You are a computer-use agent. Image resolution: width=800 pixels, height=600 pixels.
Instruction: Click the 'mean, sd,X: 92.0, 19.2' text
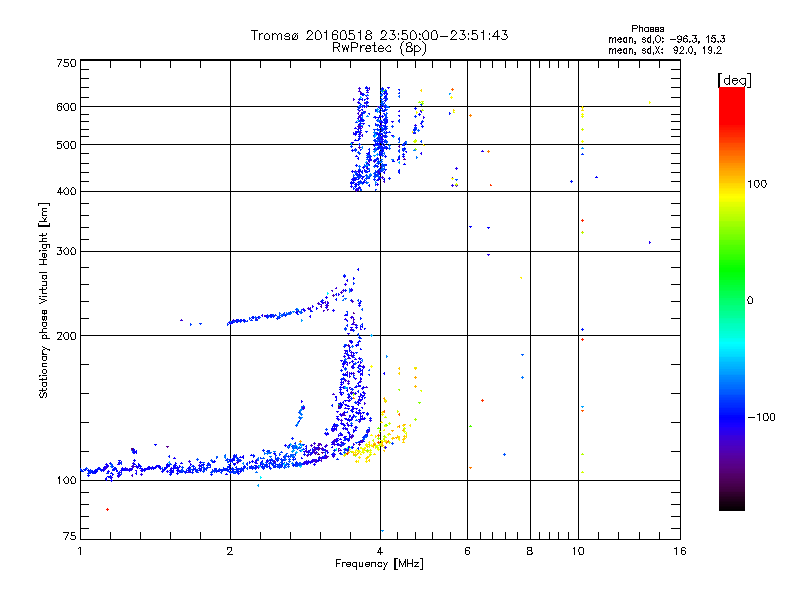[665, 51]
